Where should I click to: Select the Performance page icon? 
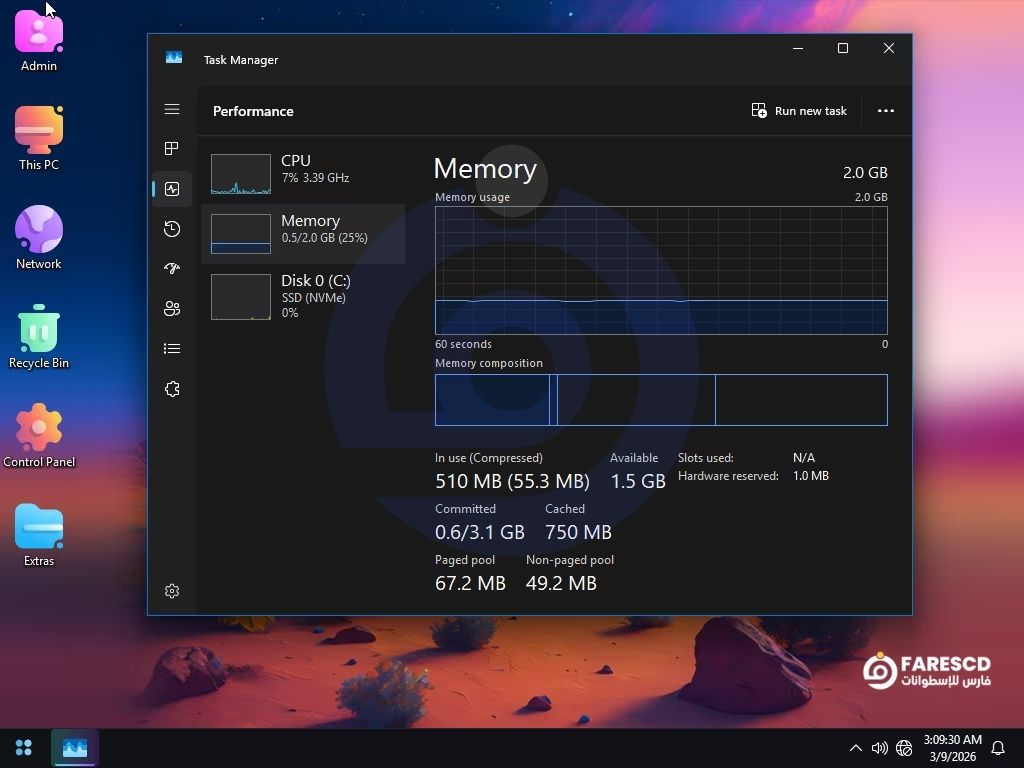(x=172, y=189)
